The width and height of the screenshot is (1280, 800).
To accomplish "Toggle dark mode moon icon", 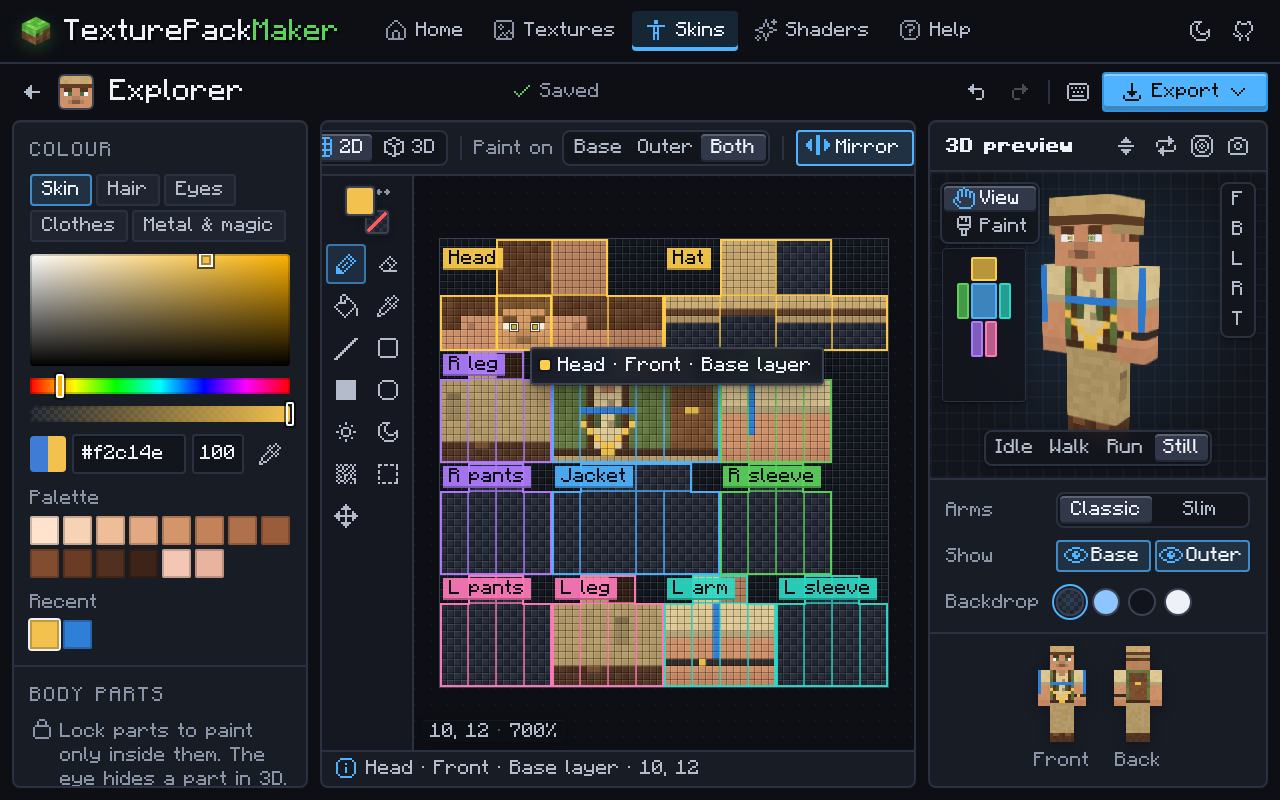I will [x=1200, y=30].
